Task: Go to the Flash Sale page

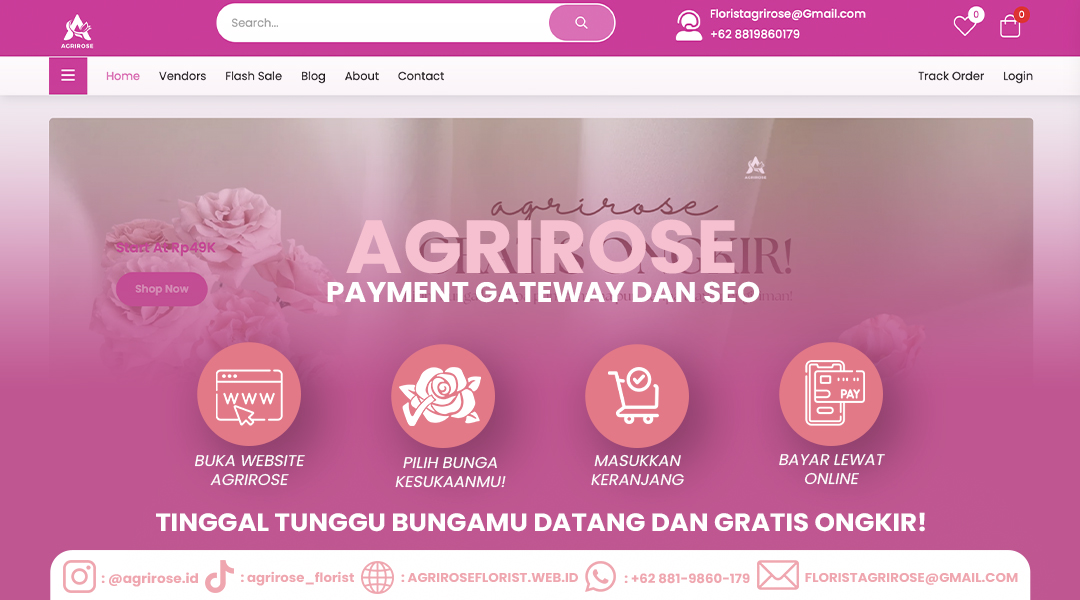Action: 253,76
